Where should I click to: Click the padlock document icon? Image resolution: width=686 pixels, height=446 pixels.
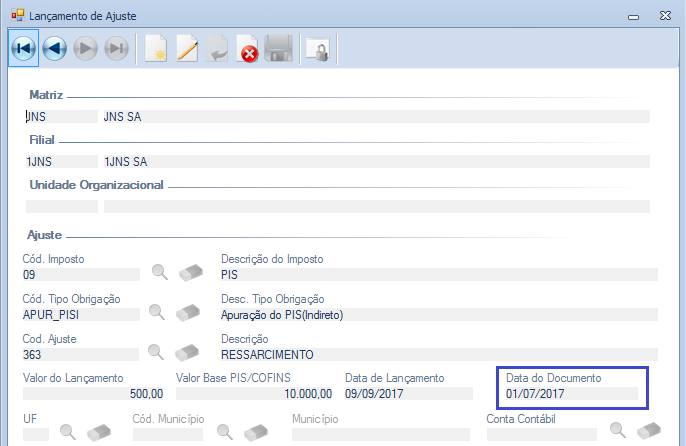coord(318,50)
